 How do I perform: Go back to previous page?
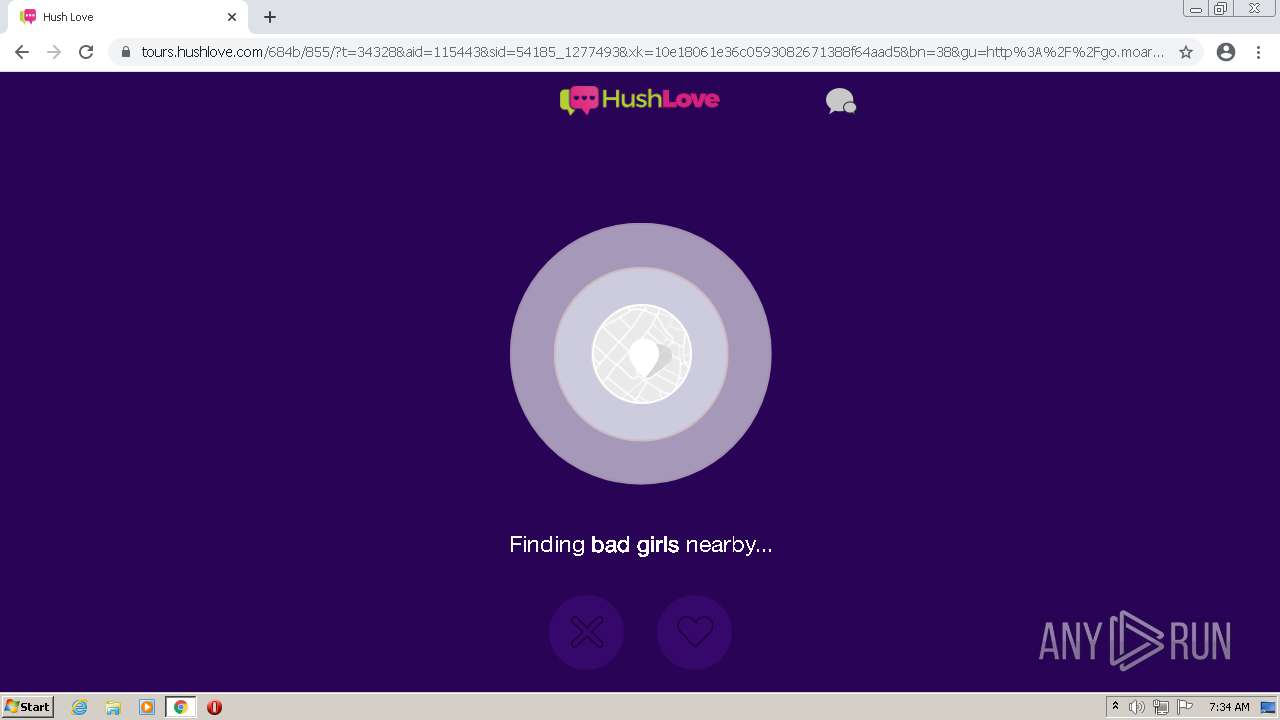pyautogui.click(x=22, y=52)
